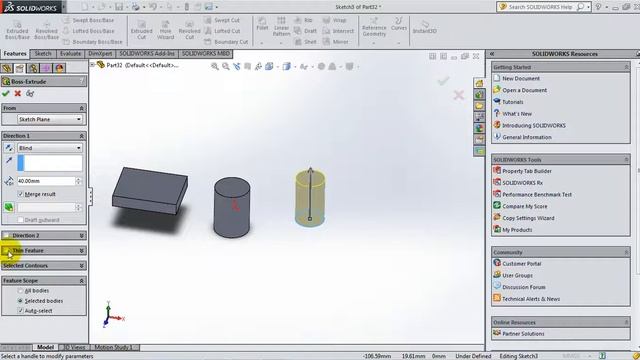This screenshot has height=360, width=640.
Task: Click New Document link
Action: (x=521, y=78)
